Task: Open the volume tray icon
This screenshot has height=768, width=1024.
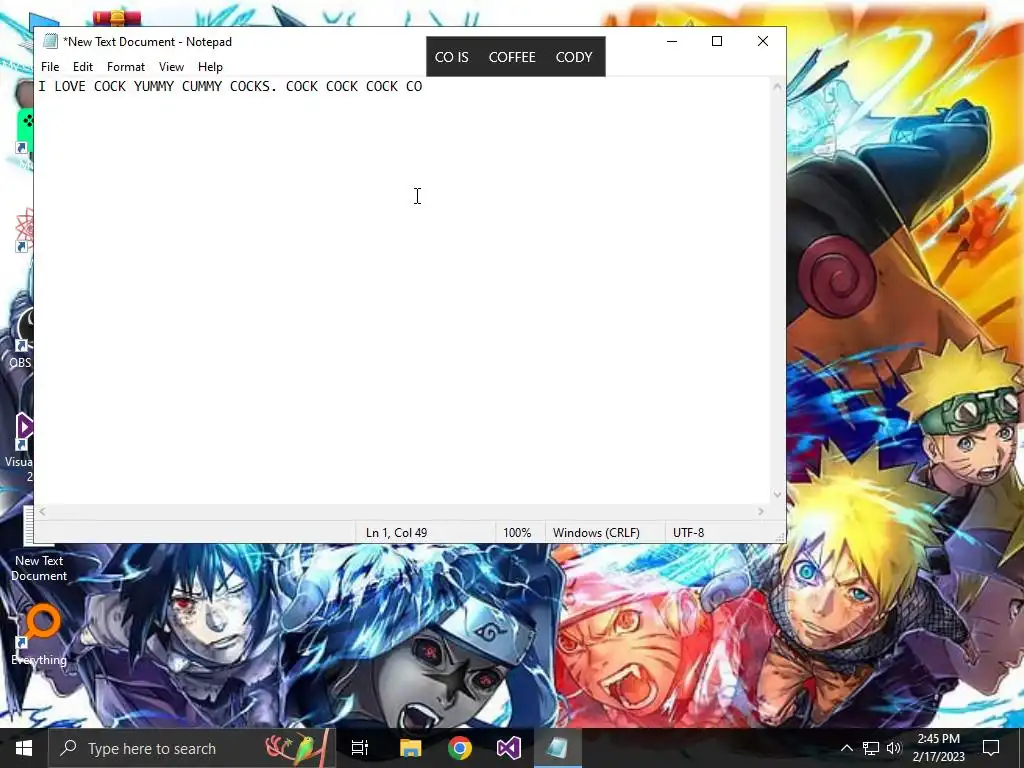Action: click(894, 748)
